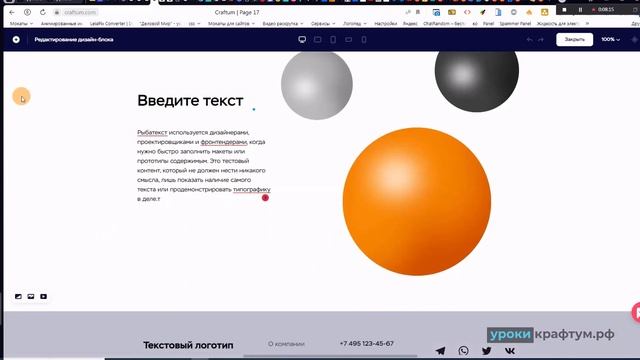This screenshot has height=360, width=640.
Task: Click the undo arrow in the editor bar
Action: [529, 40]
